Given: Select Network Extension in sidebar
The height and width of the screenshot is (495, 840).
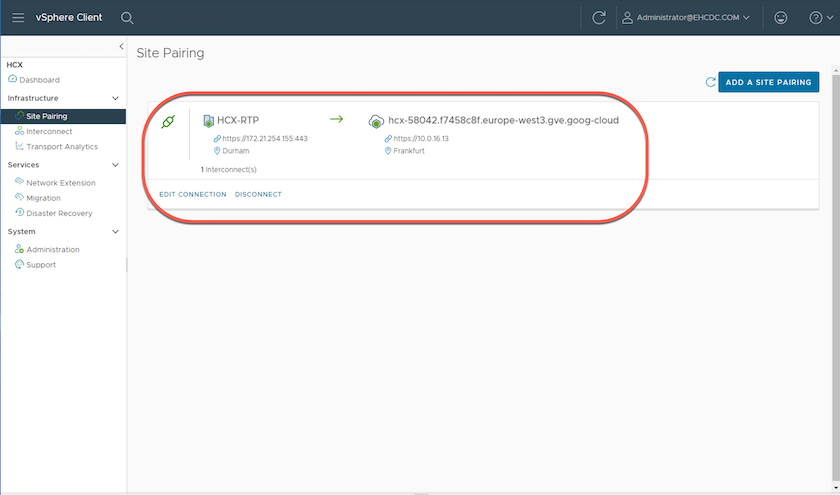Looking at the screenshot, I should tap(61, 183).
